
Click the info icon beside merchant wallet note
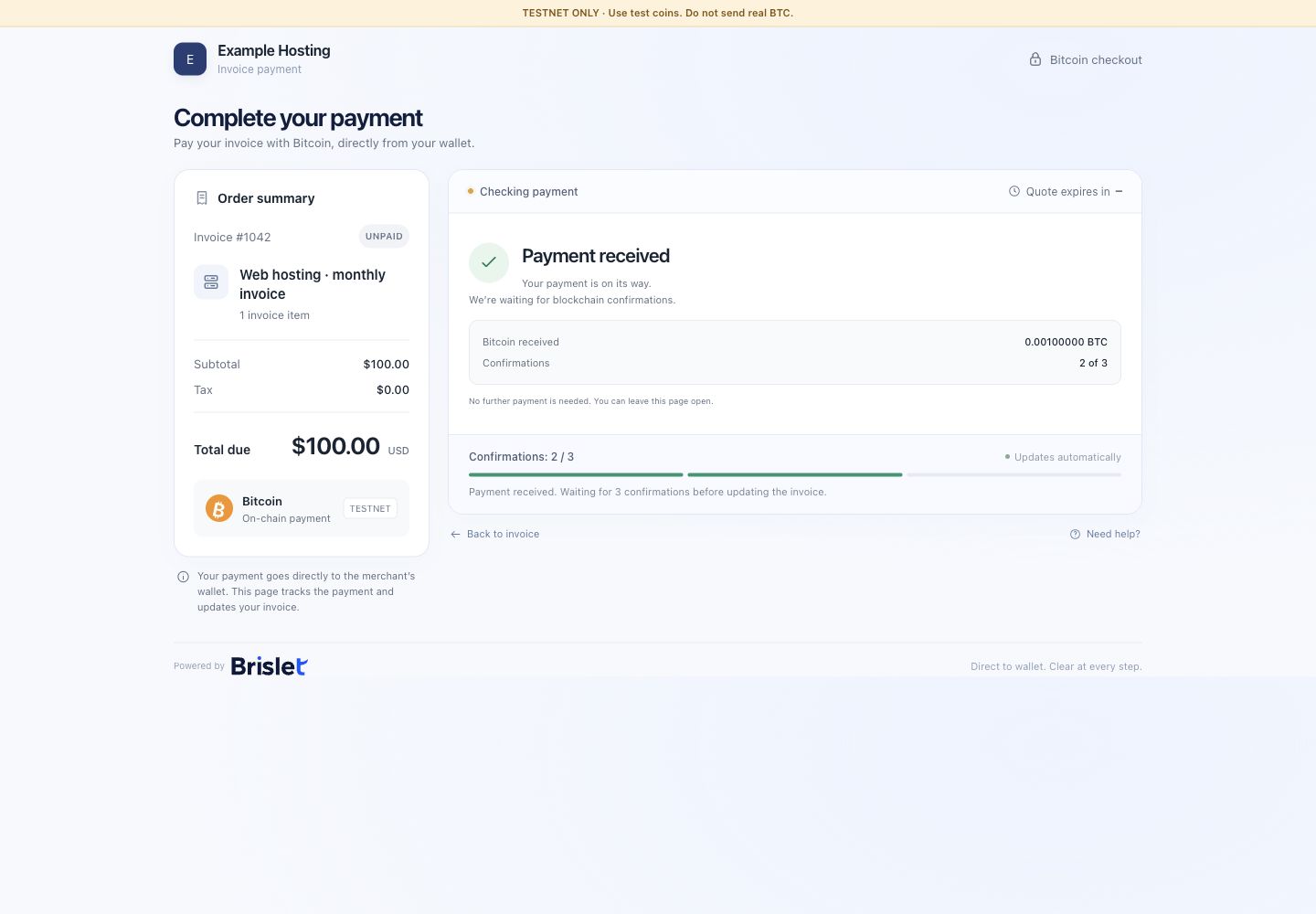pyautogui.click(x=183, y=577)
